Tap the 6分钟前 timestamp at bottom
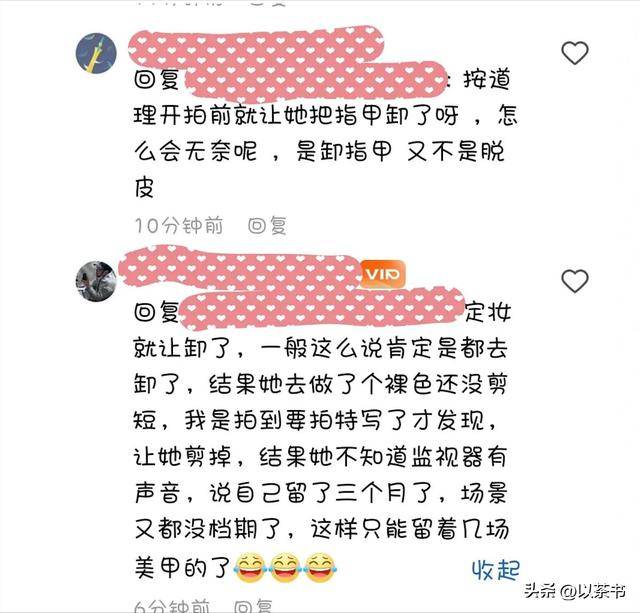The width and height of the screenshot is (640, 613). (x=172, y=607)
